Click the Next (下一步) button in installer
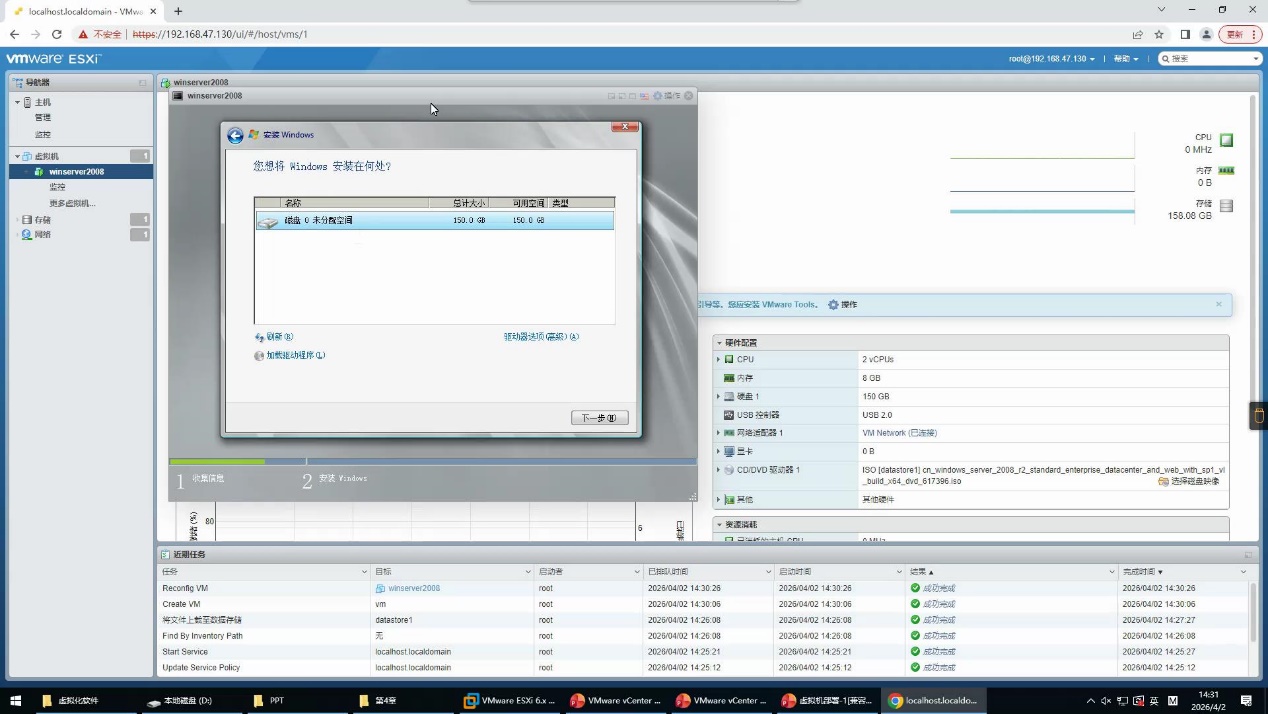1268x714 pixels. click(x=599, y=418)
